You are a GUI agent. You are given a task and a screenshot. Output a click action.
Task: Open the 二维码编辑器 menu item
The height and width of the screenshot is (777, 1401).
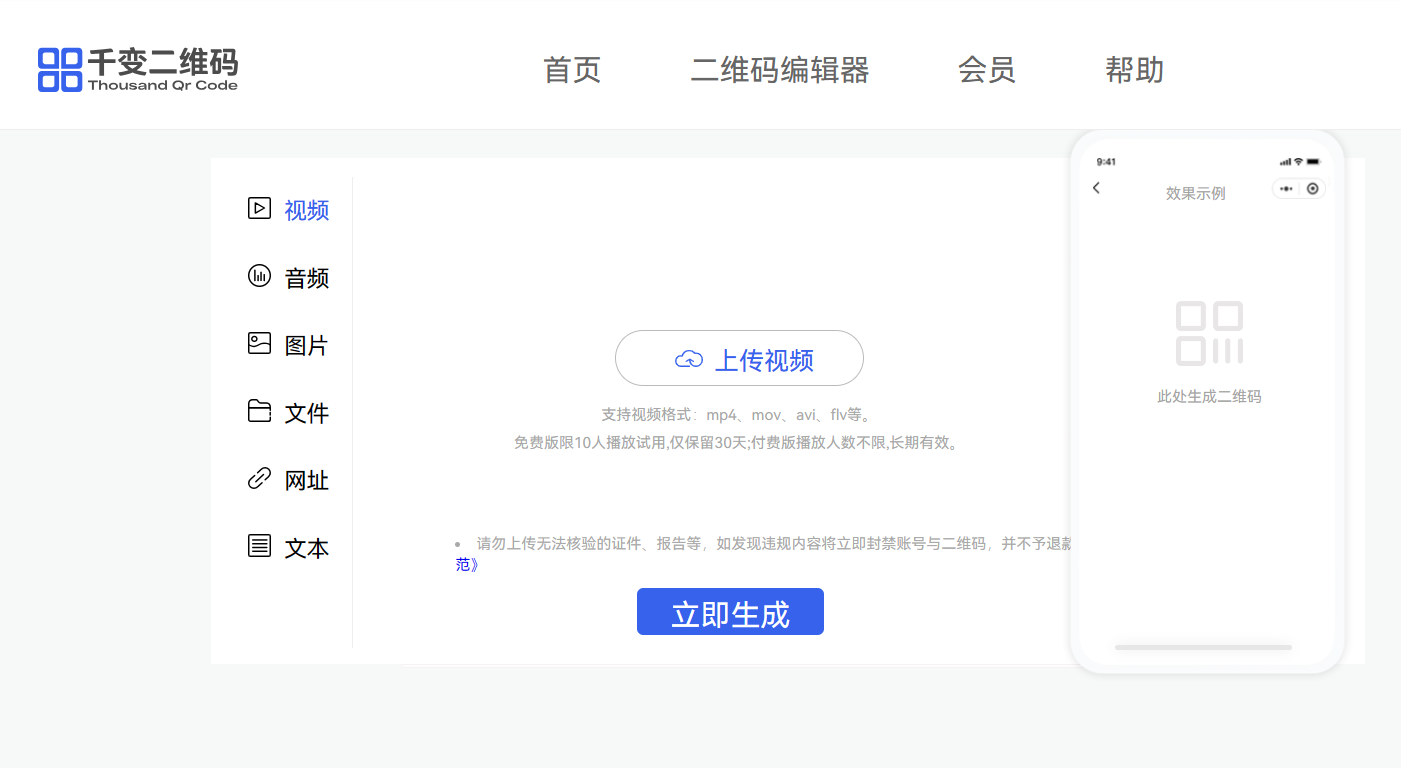point(780,70)
